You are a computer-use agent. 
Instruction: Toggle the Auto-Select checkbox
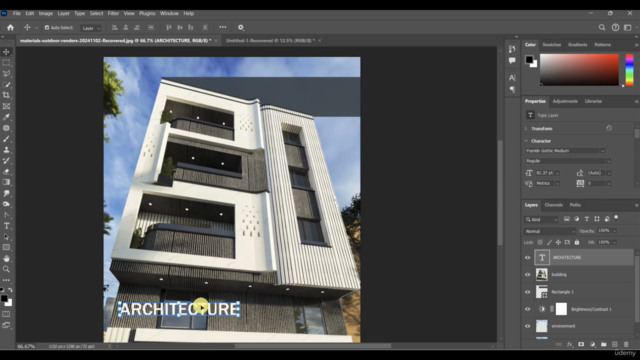47,28
